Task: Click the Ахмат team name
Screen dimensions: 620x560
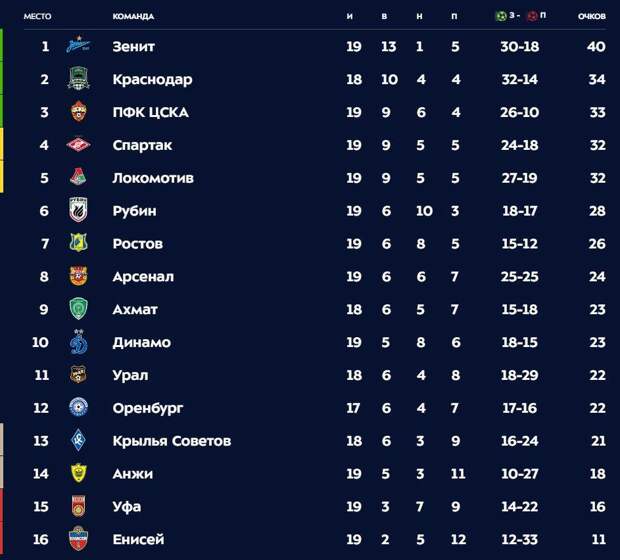Action: [135, 309]
